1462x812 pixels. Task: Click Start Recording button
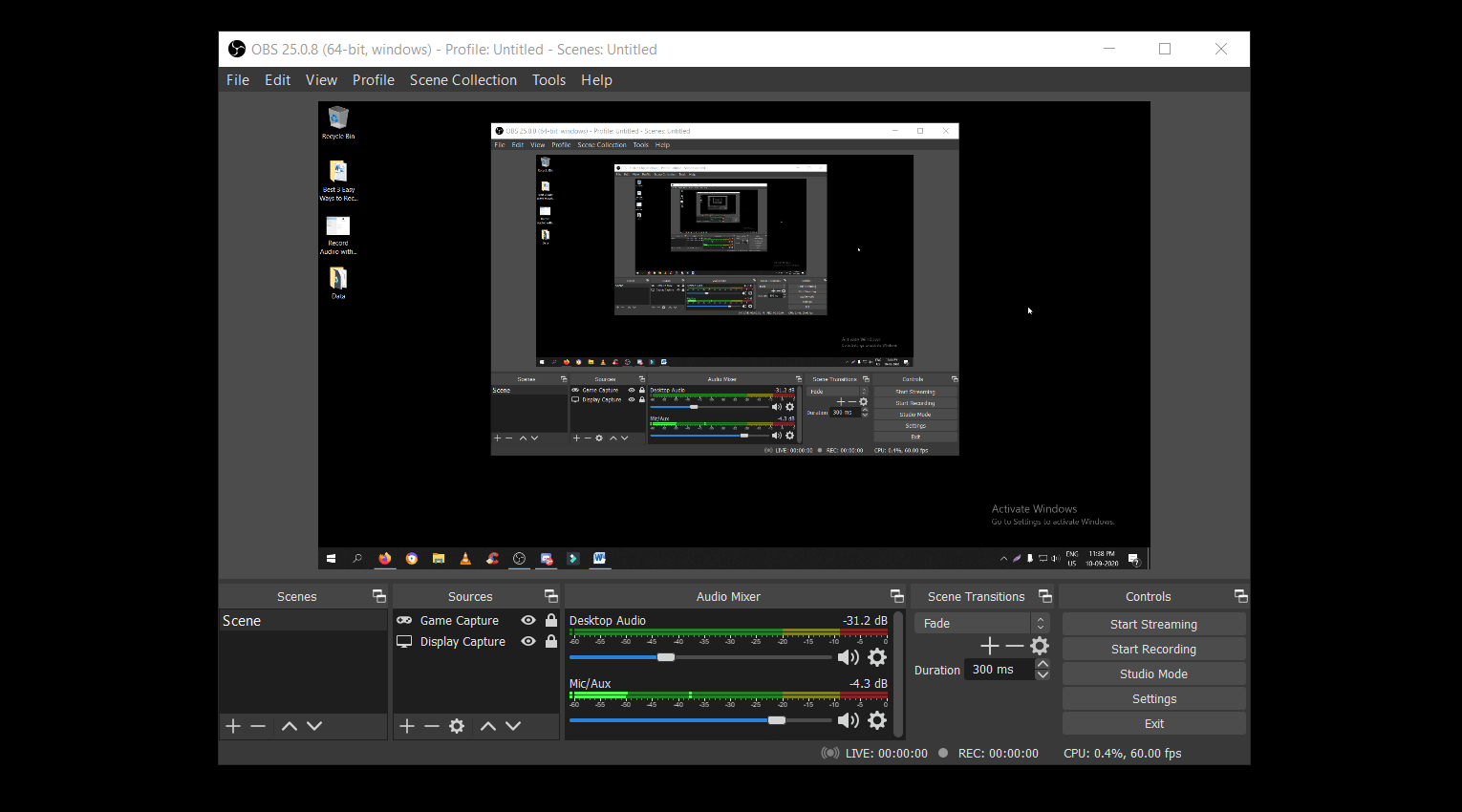tap(1153, 649)
